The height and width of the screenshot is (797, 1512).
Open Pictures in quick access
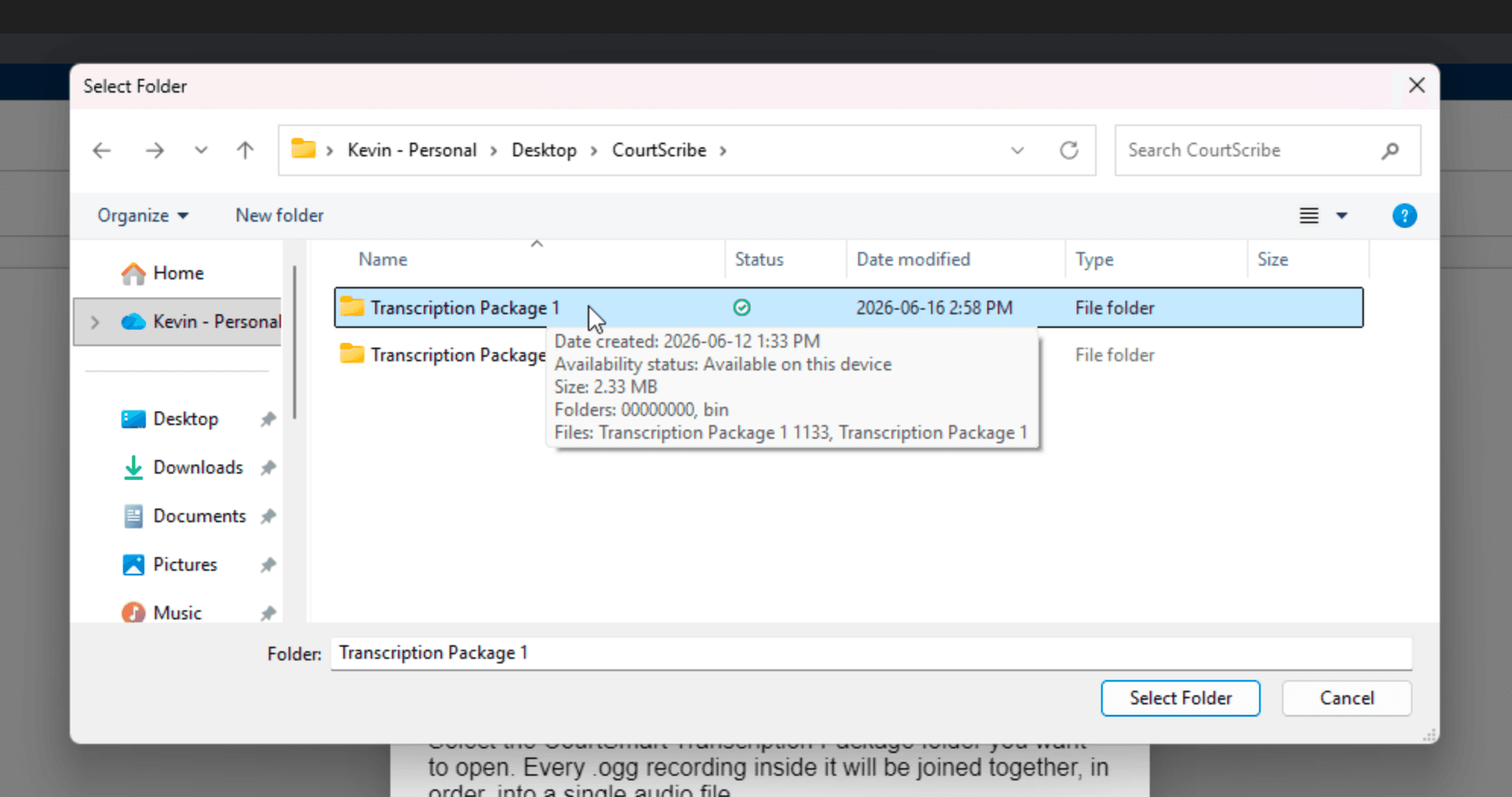tap(185, 565)
